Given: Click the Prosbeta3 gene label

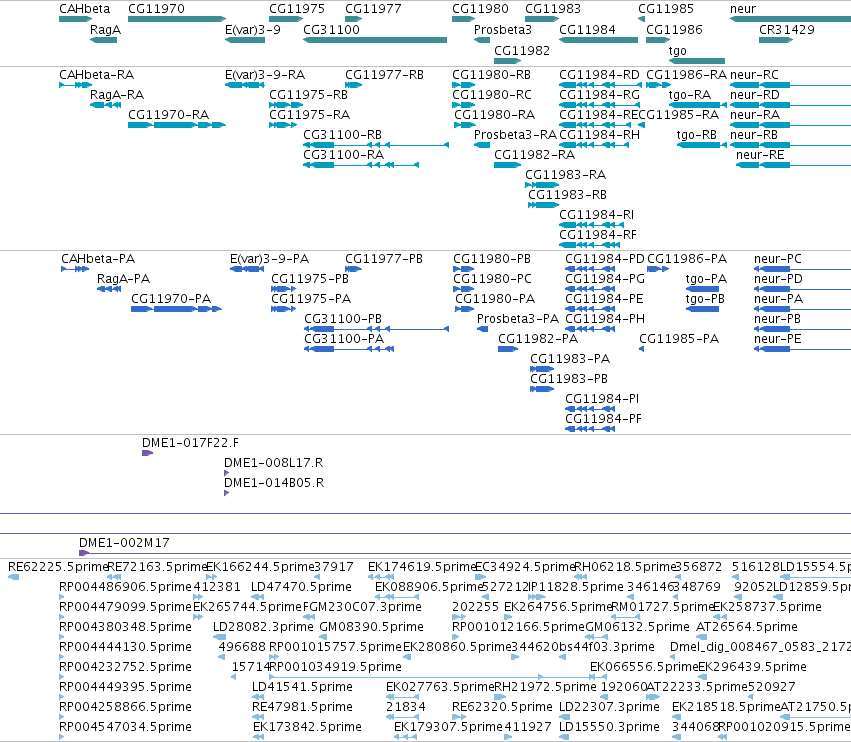Looking at the screenshot, I should [503, 30].
